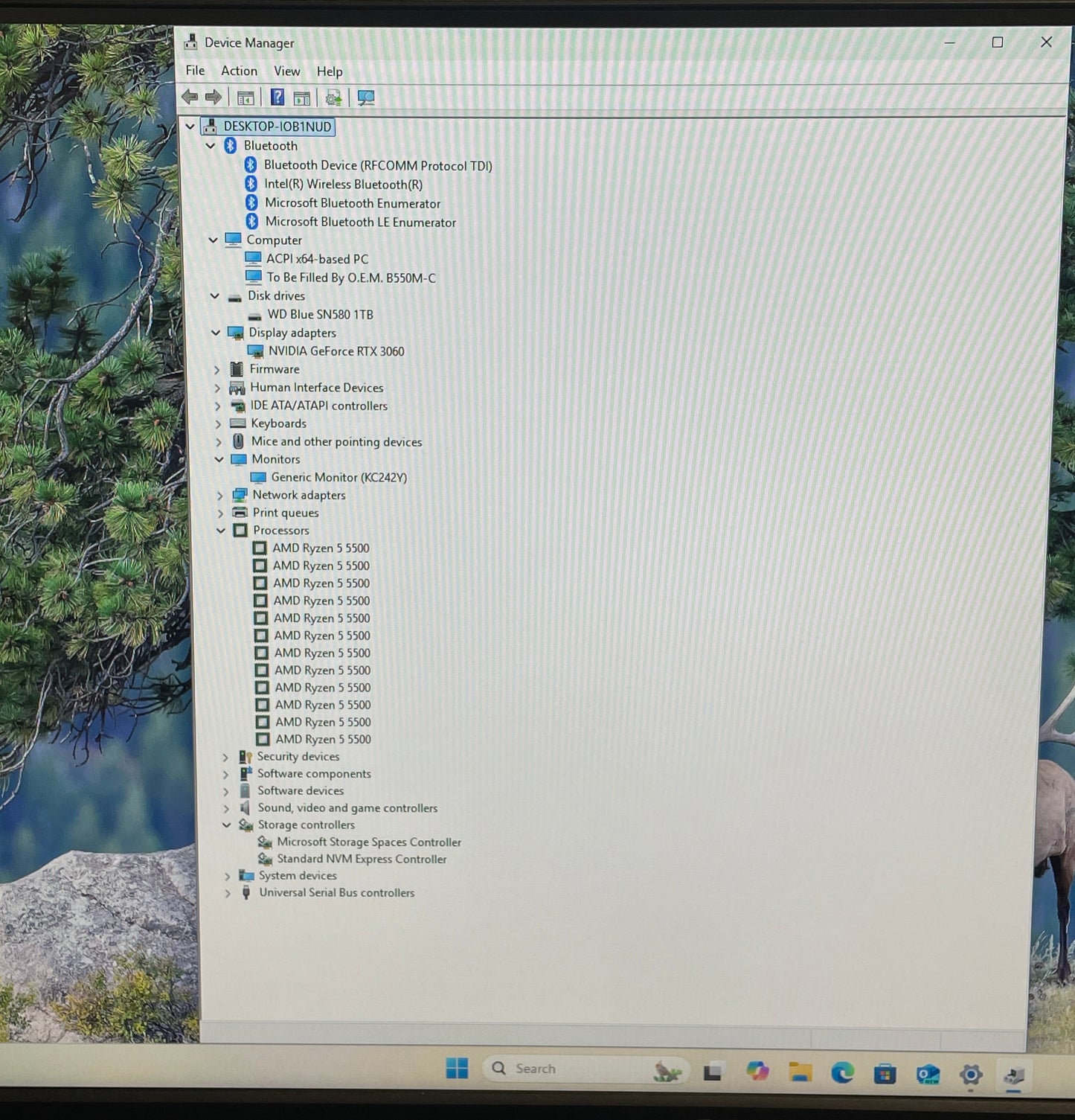The height and width of the screenshot is (1120, 1075).
Task: Expand the Universal Serial Bus controllers node
Action: (227, 893)
